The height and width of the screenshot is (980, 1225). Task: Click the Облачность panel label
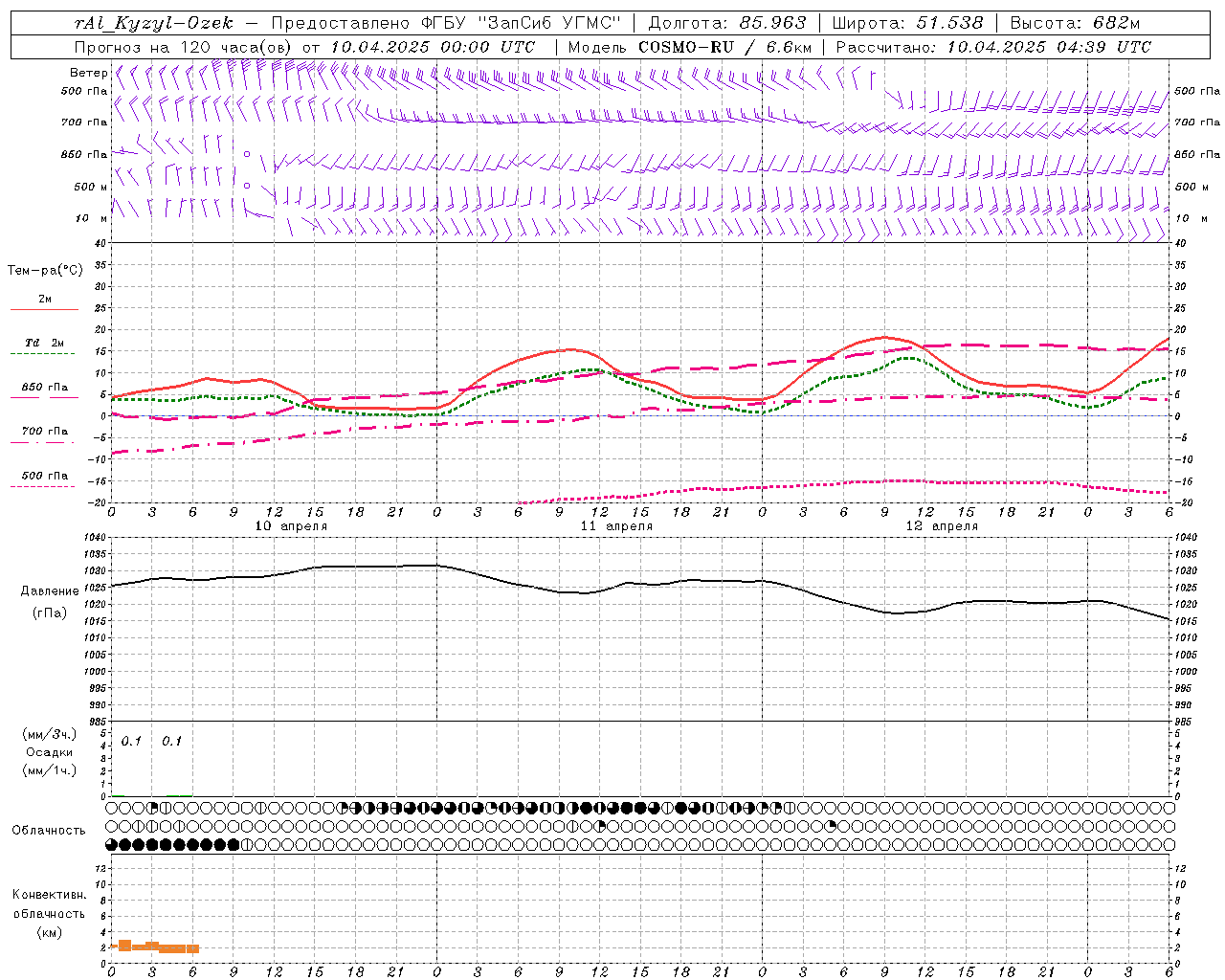[49, 831]
